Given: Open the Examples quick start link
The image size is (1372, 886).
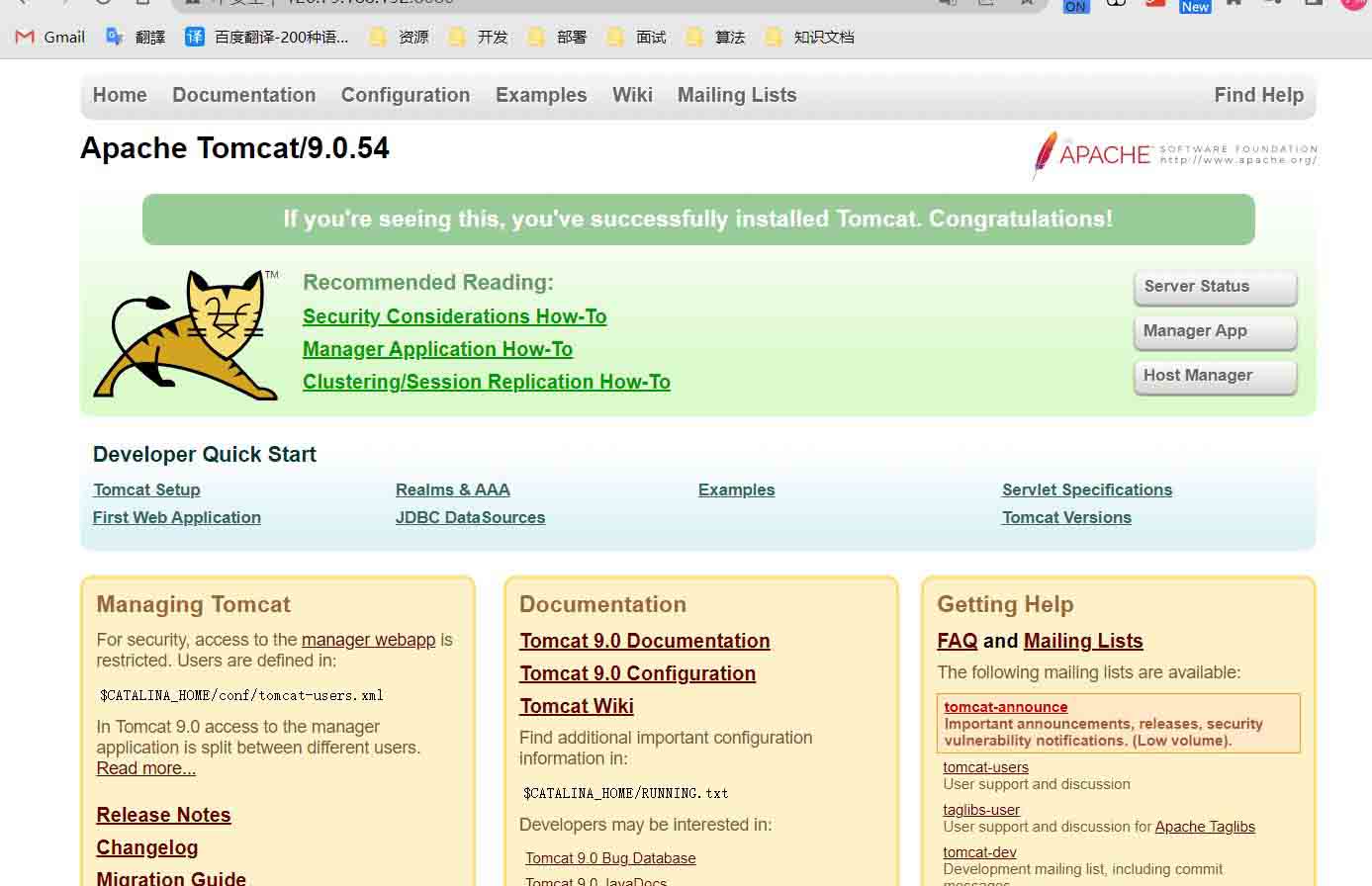Looking at the screenshot, I should click(737, 489).
